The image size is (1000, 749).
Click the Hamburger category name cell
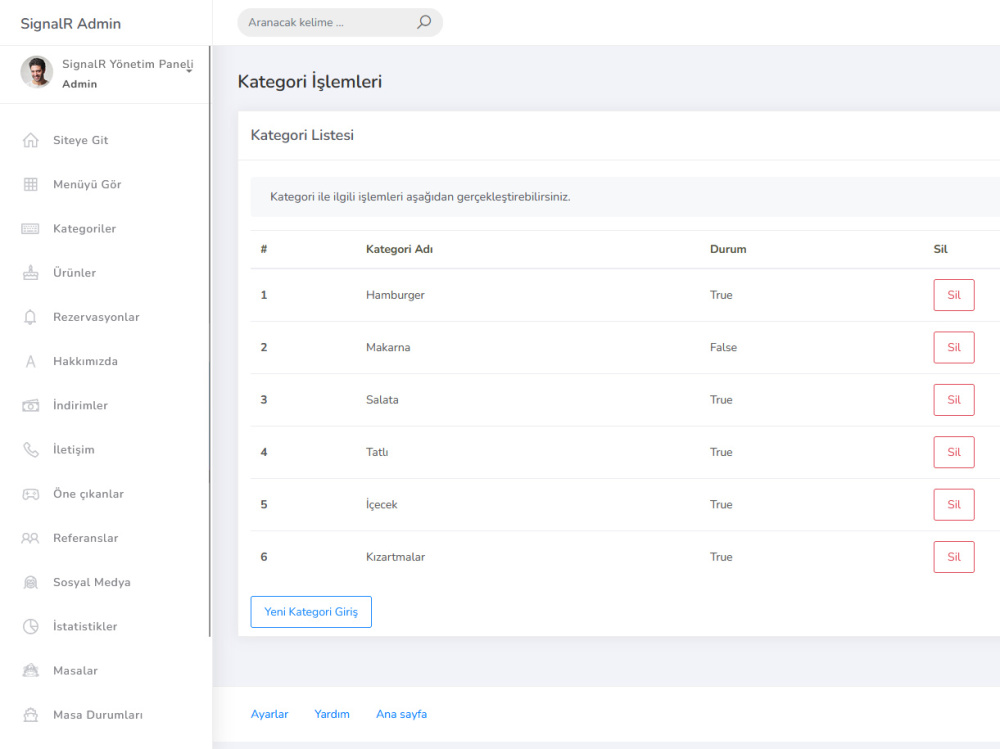(395, 295)
